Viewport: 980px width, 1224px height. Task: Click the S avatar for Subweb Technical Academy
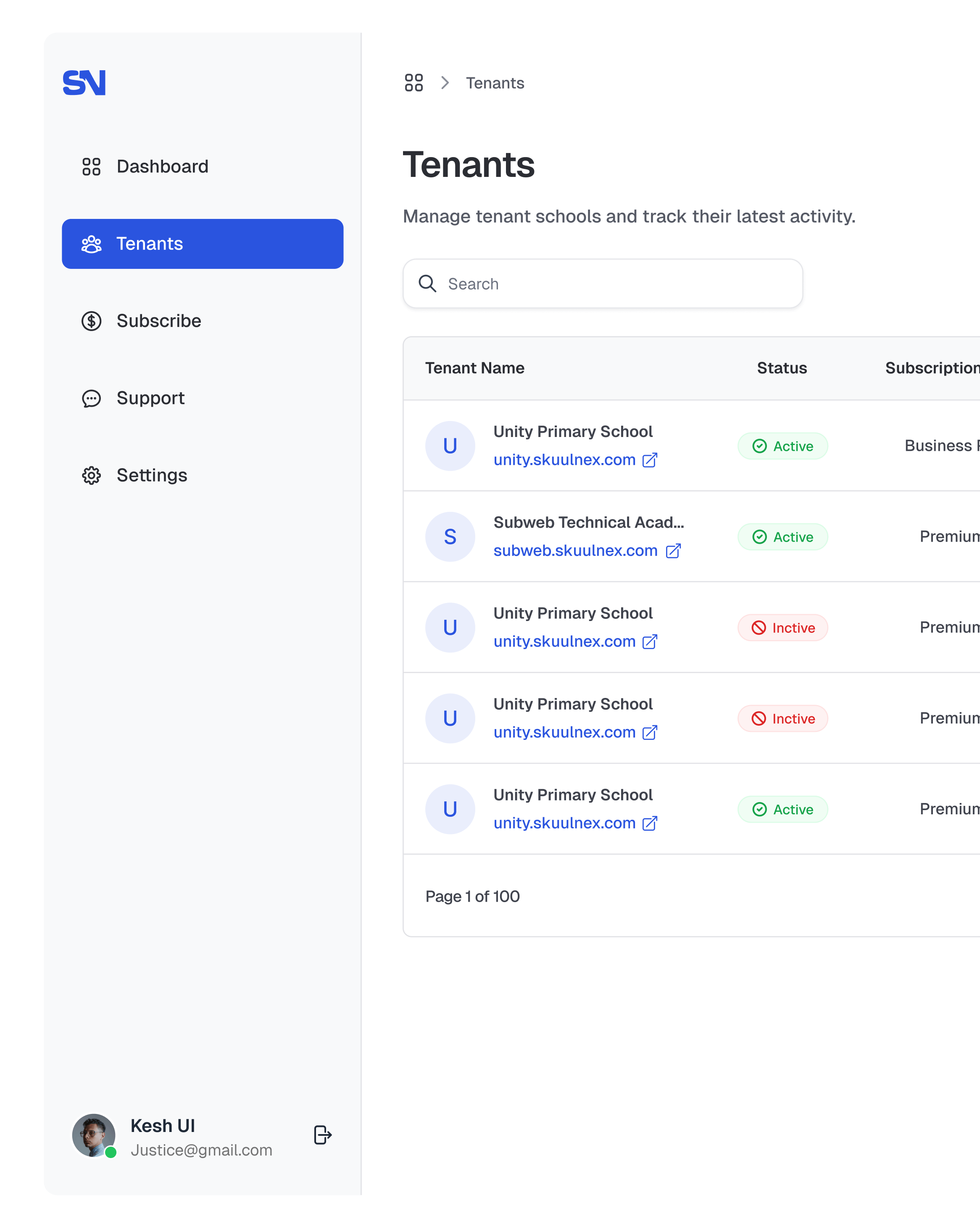450,537
